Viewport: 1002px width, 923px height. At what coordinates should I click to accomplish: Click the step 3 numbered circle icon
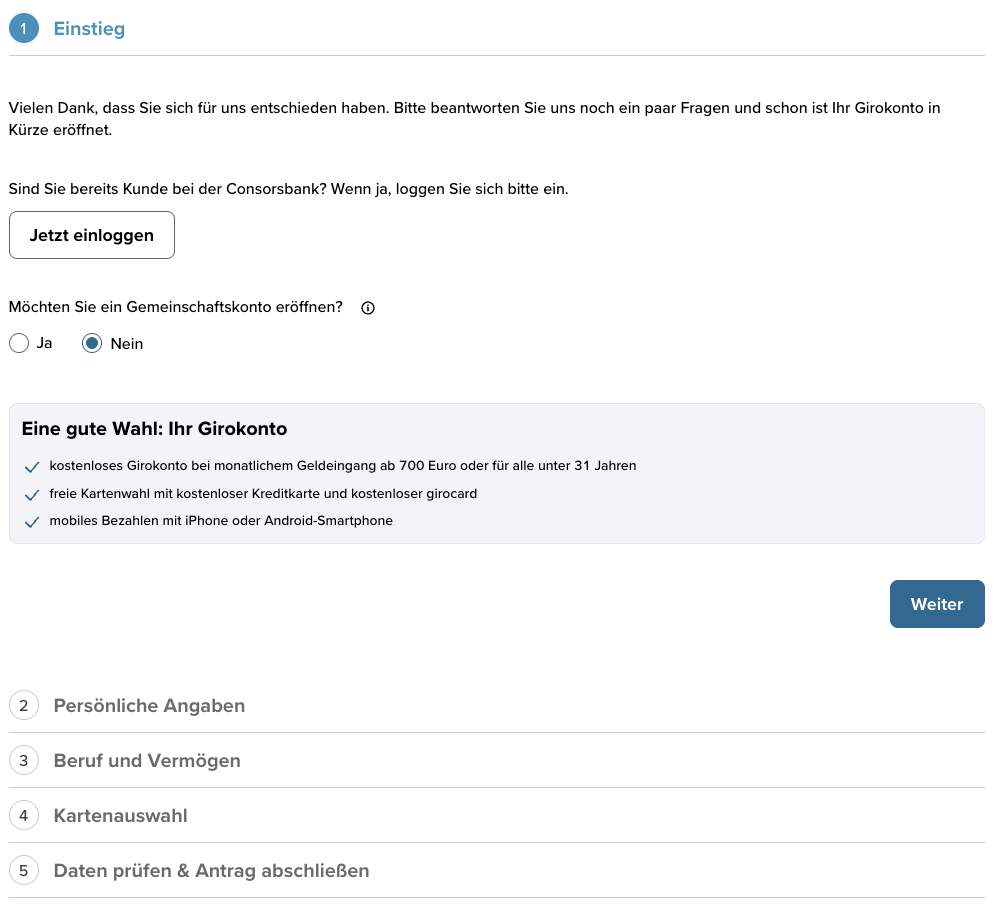[x=23, y=760]
